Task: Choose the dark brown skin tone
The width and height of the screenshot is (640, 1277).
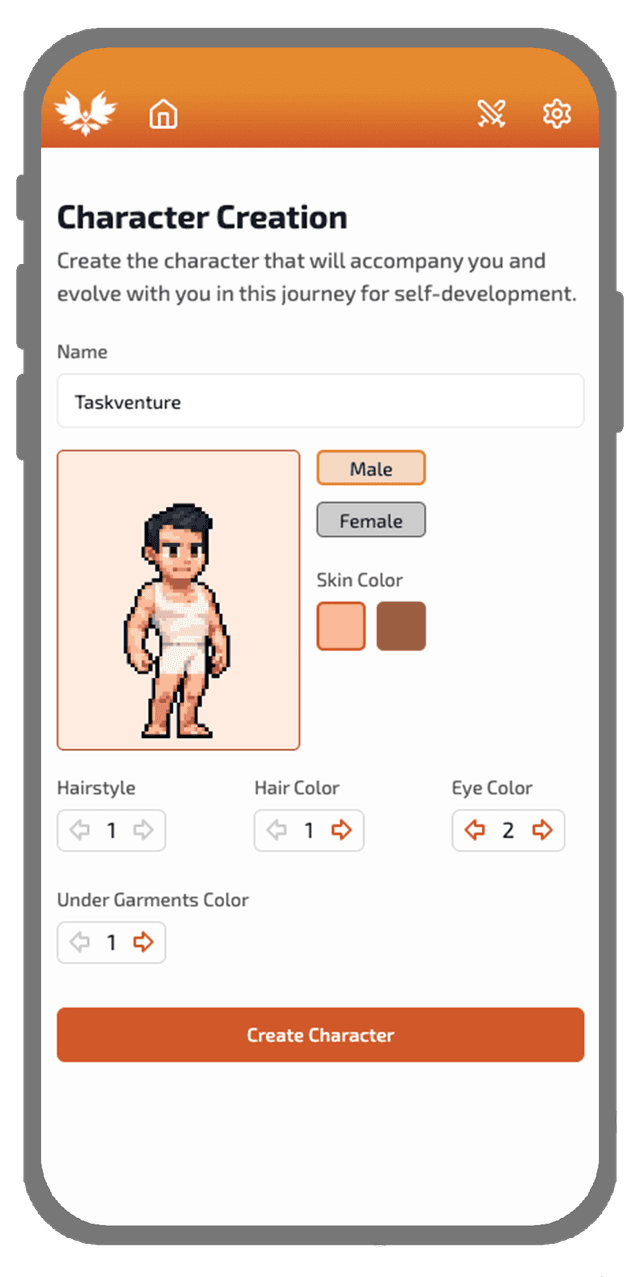Action: [401, 626]
